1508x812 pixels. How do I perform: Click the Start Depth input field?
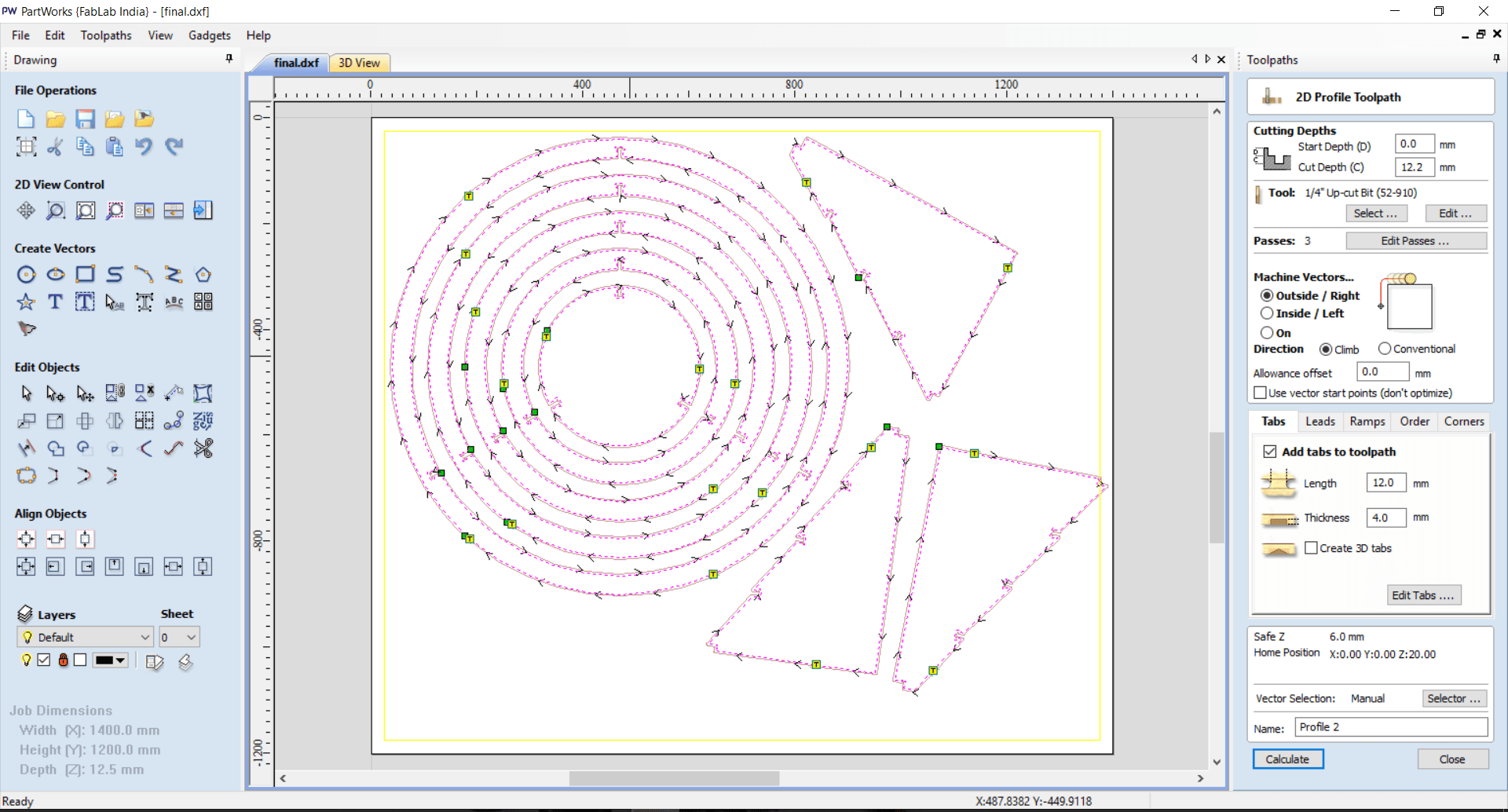point(1415,144)
